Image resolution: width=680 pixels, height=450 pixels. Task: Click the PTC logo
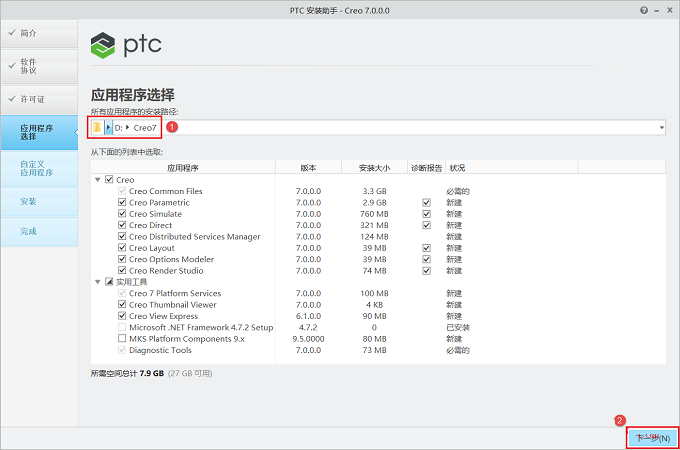[x=126, y=45]
